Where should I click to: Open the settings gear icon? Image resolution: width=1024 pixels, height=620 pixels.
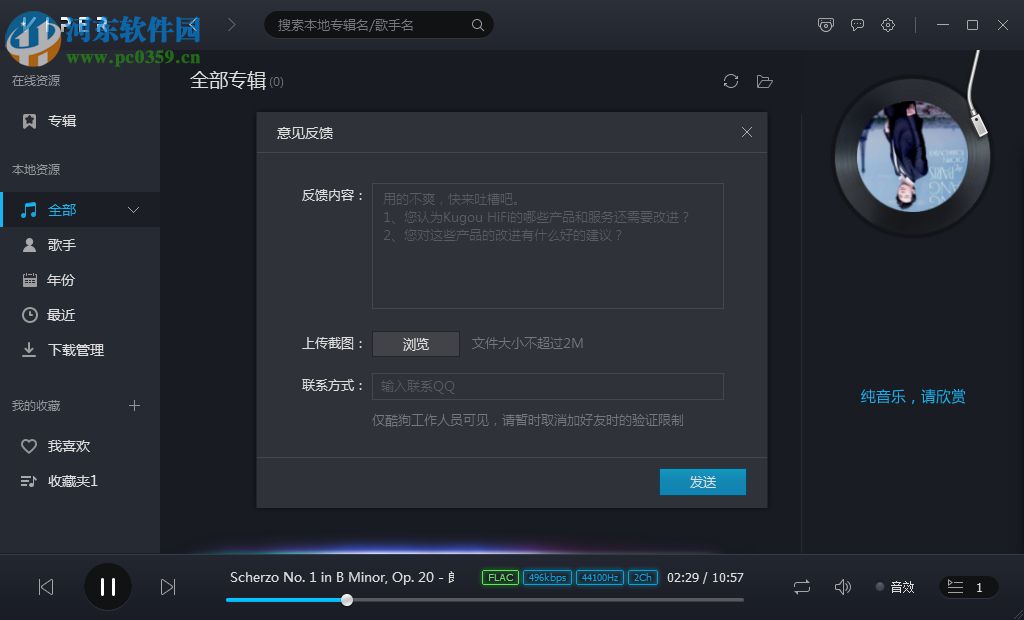[x=888, y=25]
